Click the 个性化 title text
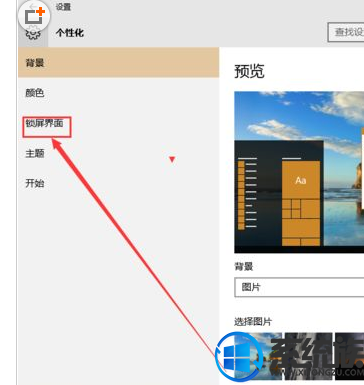Screen dimensions: 364x385 (x=70, y=33)
